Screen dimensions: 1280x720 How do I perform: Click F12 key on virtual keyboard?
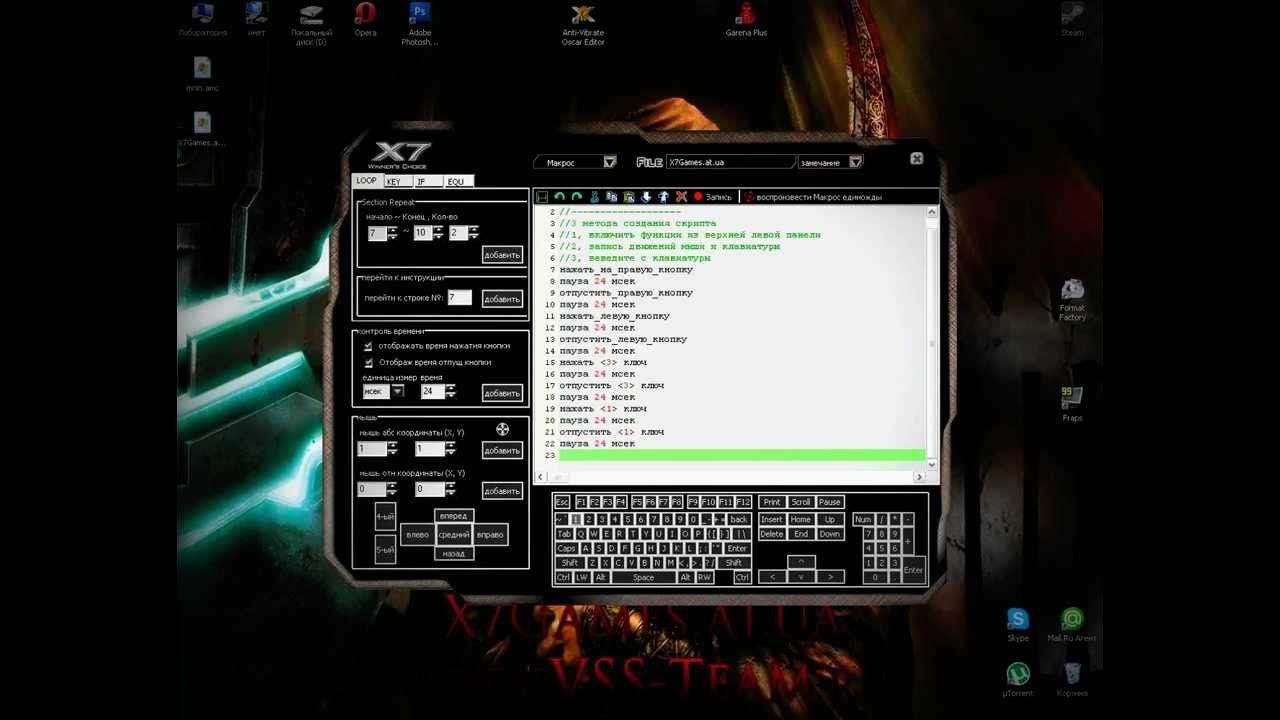click(x=743, y=502)
